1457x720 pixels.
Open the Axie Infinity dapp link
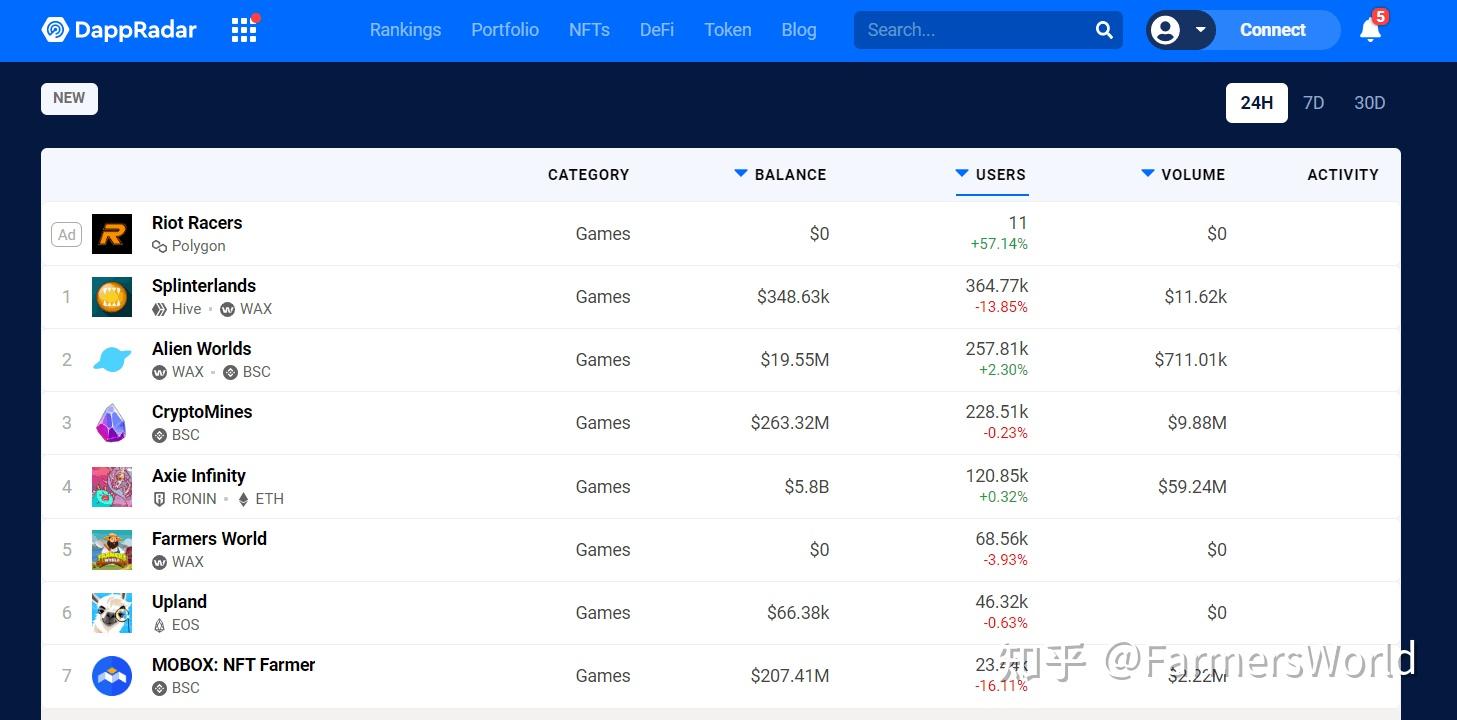(199, 476)
